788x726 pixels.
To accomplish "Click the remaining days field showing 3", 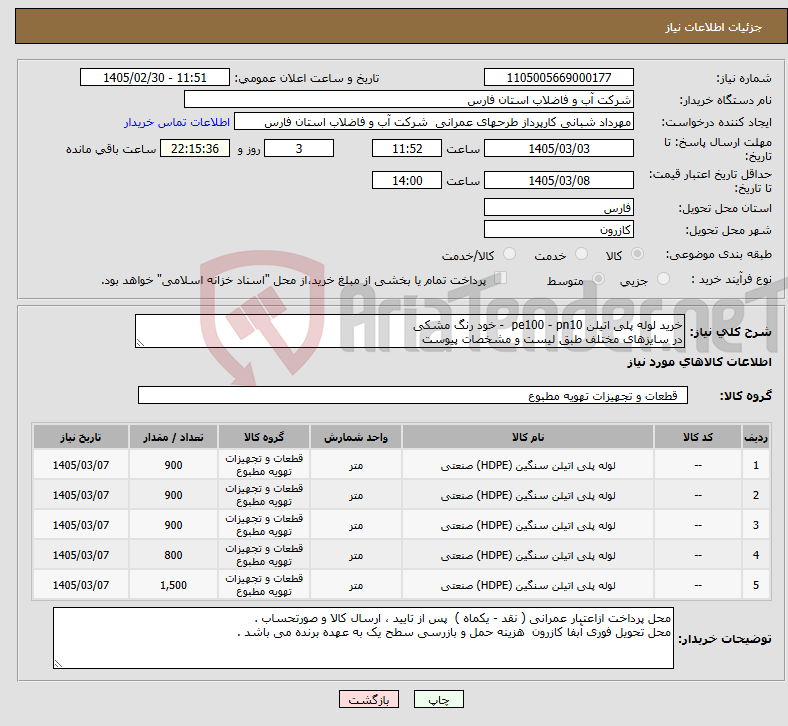I will pyautogui.click(x=299, y=148).
